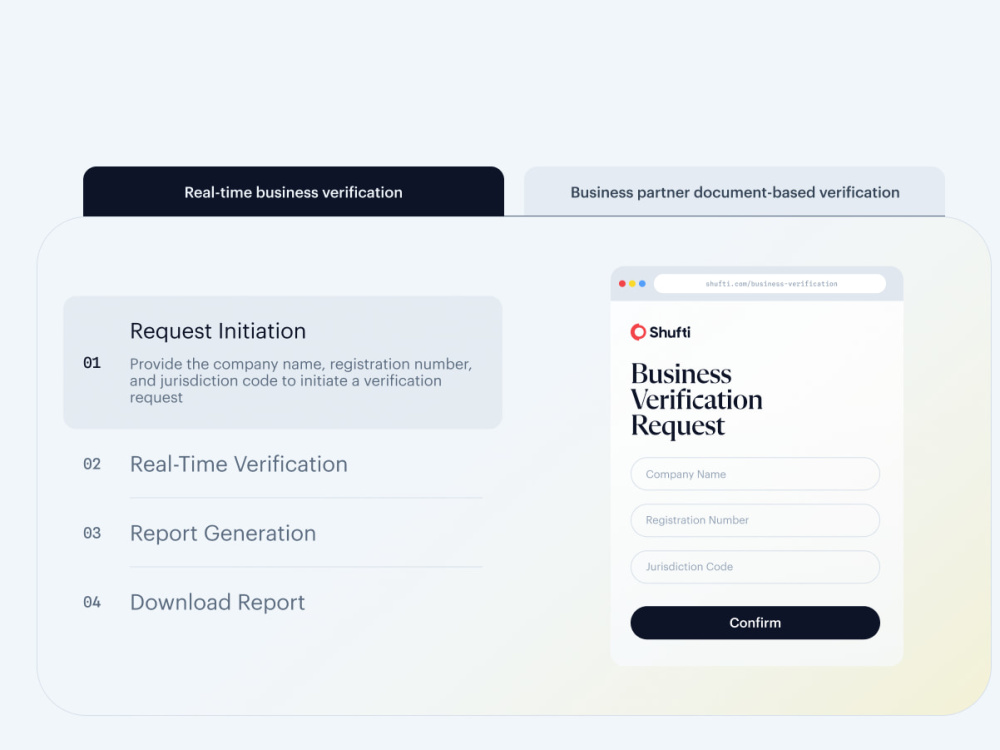Screen dimensions: 1000x750
Task: Expand the Report Generation step
Action: coord(223,533)
